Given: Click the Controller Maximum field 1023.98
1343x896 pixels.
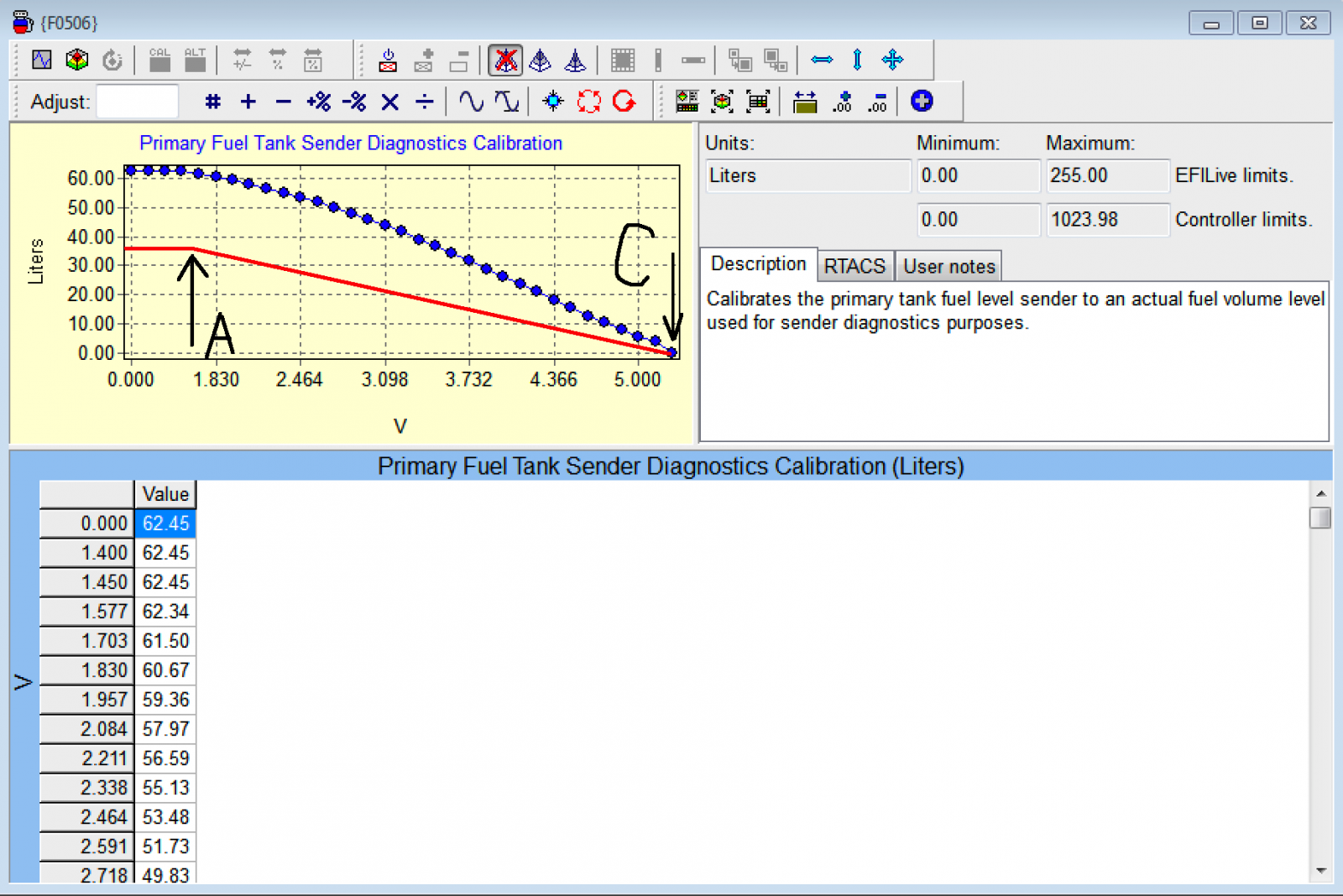Looking at the screenshot, I should tap(1107, 220).
